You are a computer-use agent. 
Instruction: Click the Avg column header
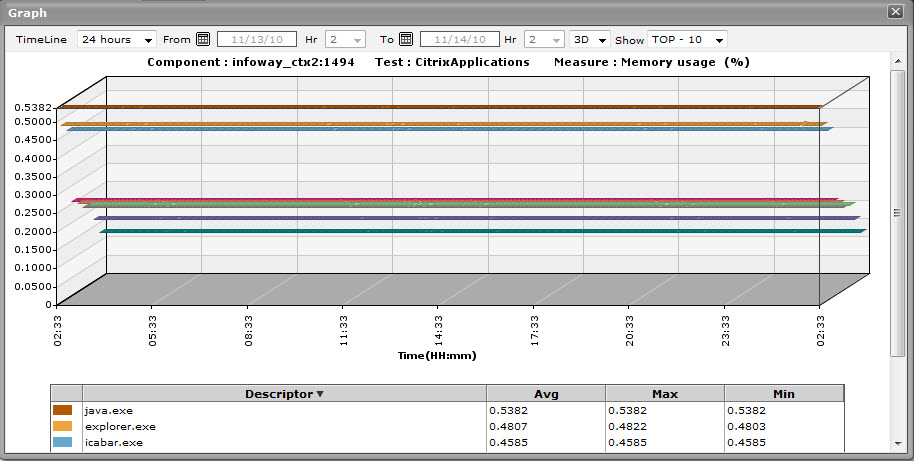pos(546,394)
